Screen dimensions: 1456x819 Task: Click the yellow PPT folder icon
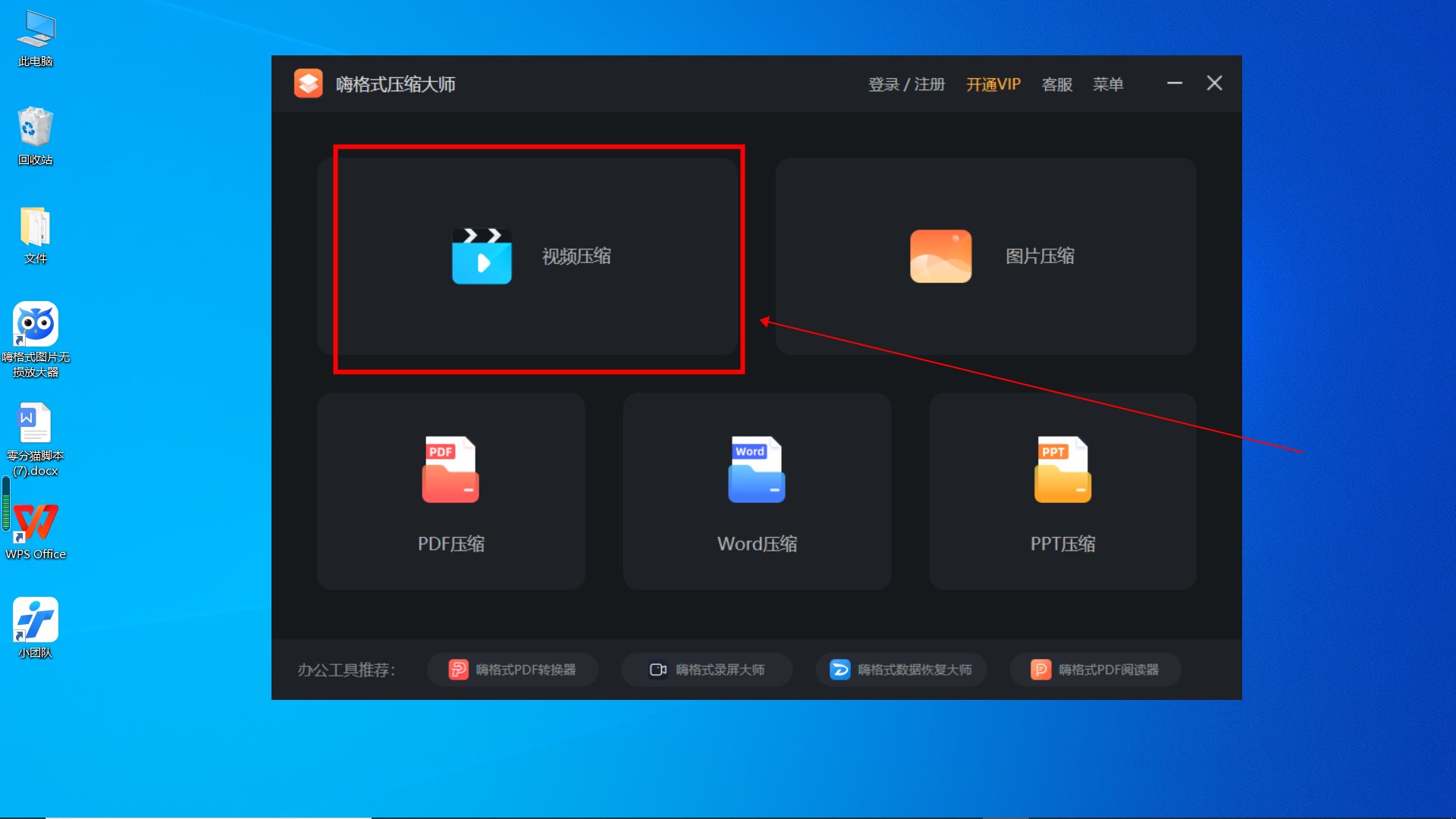point(1062,469)
